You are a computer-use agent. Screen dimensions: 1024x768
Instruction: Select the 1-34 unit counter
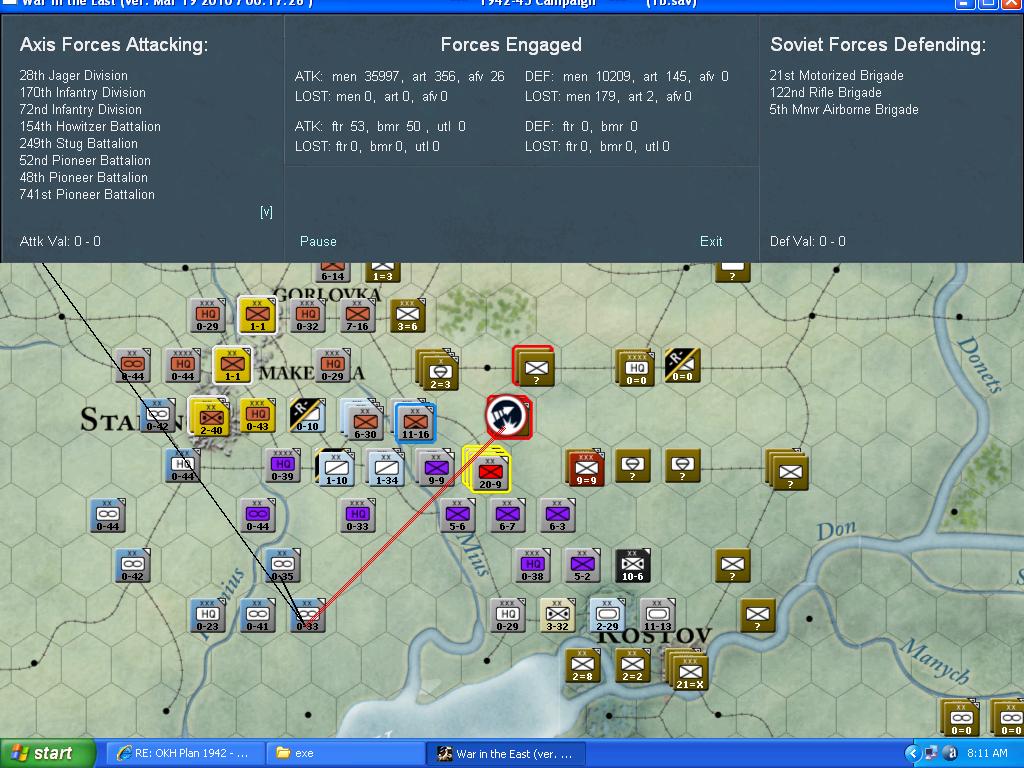pyautogui.click(x=386, y=468)
